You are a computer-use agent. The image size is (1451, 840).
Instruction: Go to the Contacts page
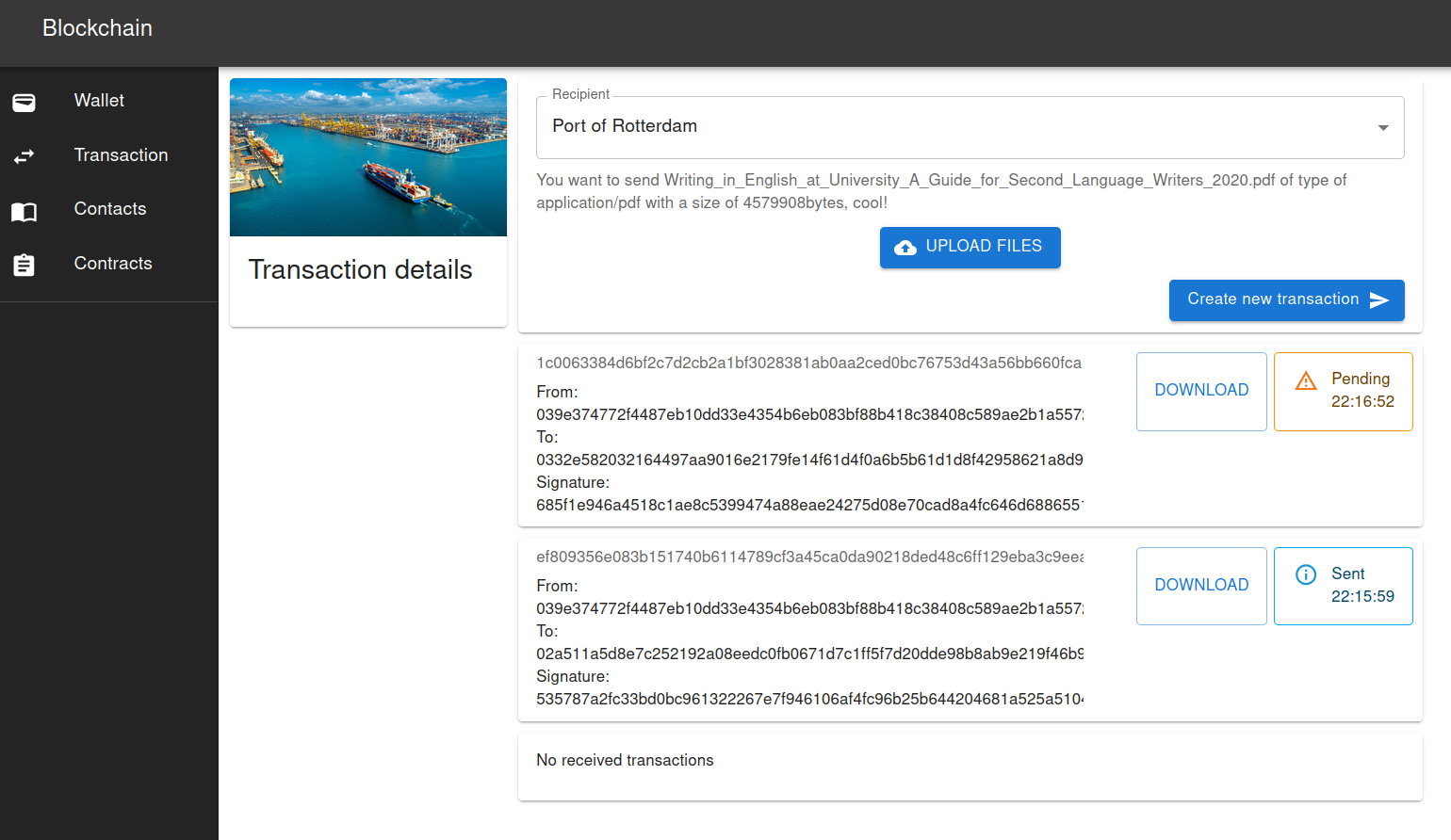click(110, 209)
